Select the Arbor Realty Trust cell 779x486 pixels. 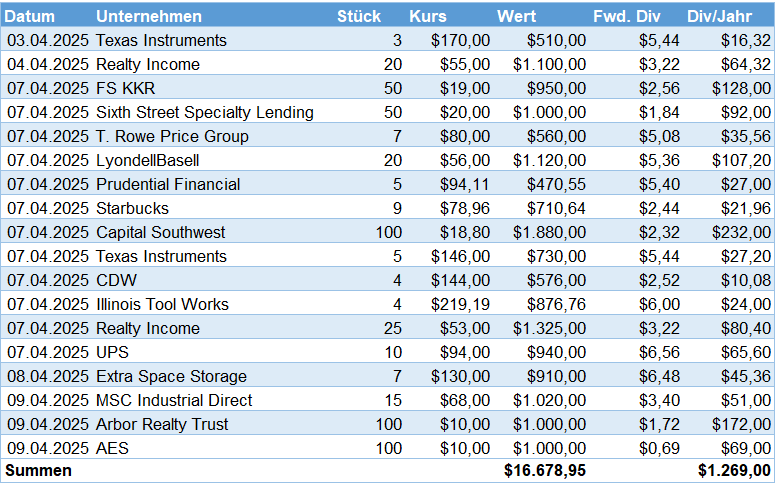162,424
